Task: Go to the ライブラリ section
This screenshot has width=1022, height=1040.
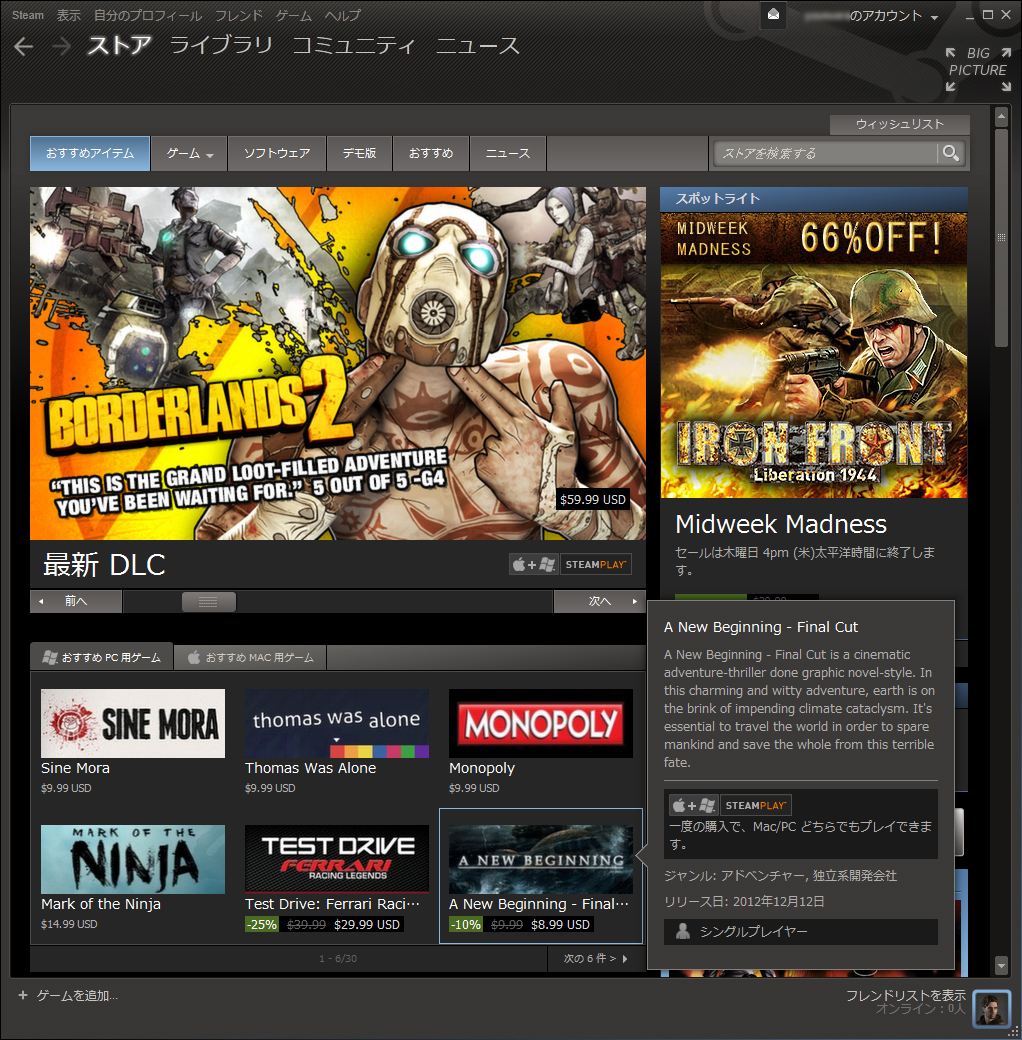Action: click(221, 45)
